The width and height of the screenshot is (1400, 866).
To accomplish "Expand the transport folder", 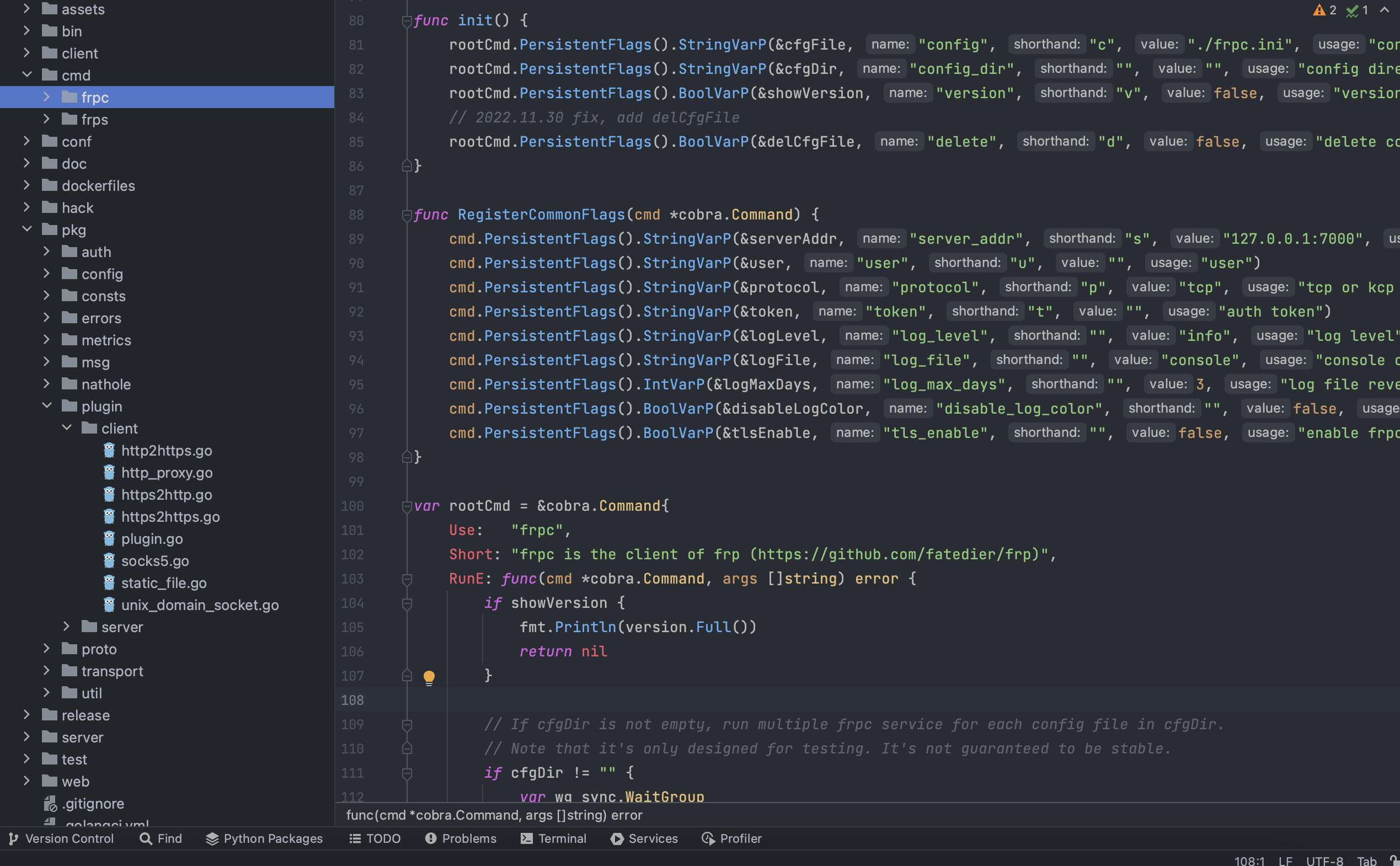I will tap(46, 670).
